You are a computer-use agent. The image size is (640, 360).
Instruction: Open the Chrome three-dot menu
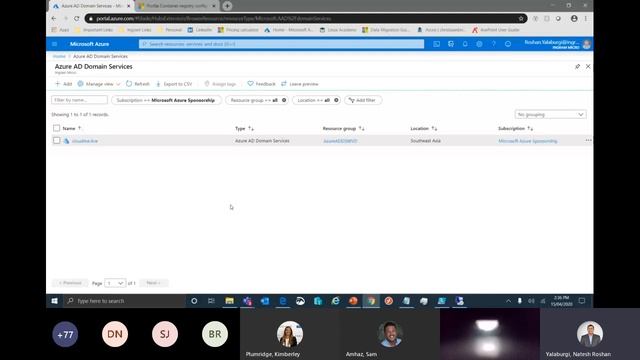click(x=585, y=18)
